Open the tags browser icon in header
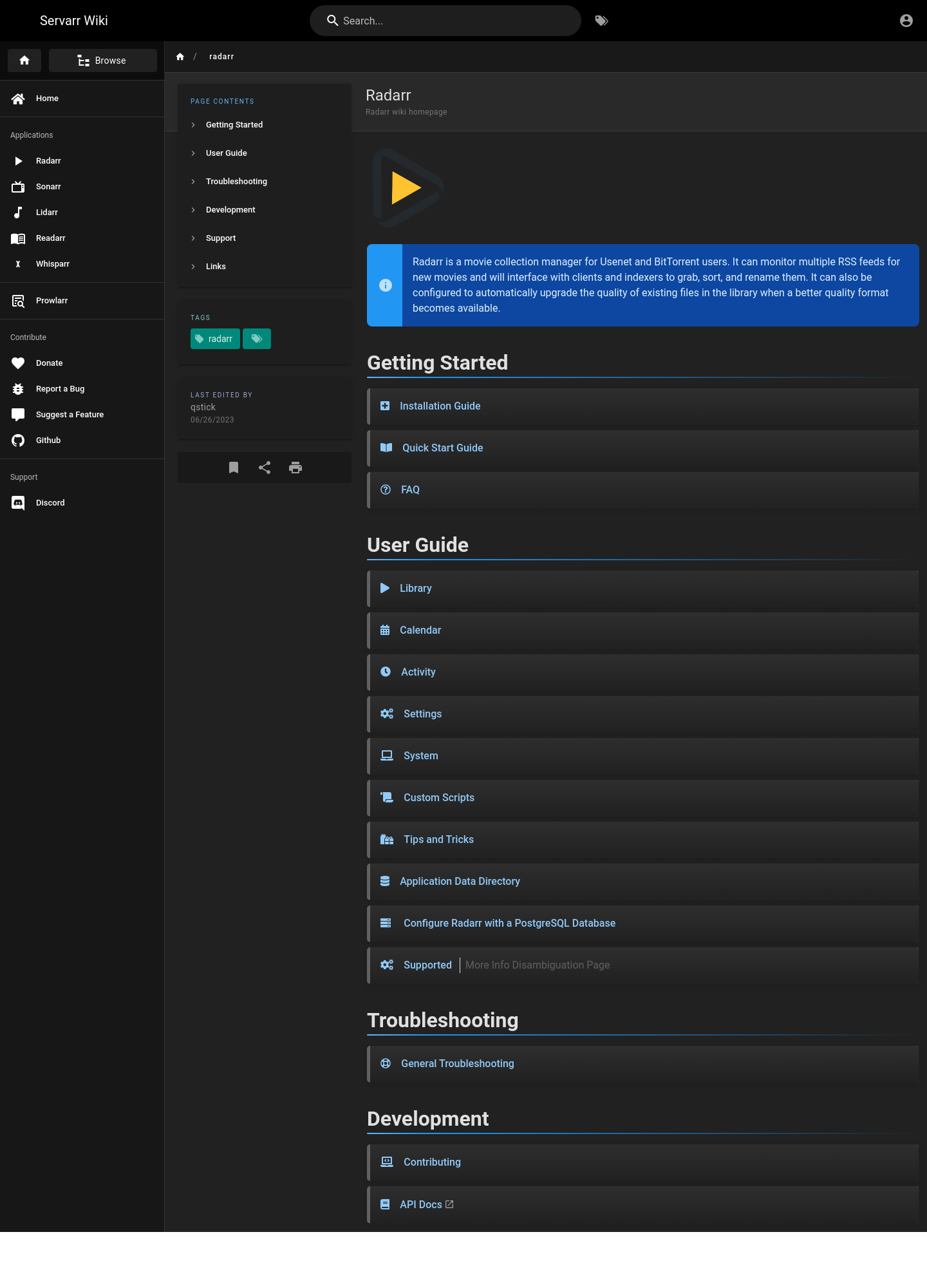This screenshot has height=1288, width=927. click(601, 21)
